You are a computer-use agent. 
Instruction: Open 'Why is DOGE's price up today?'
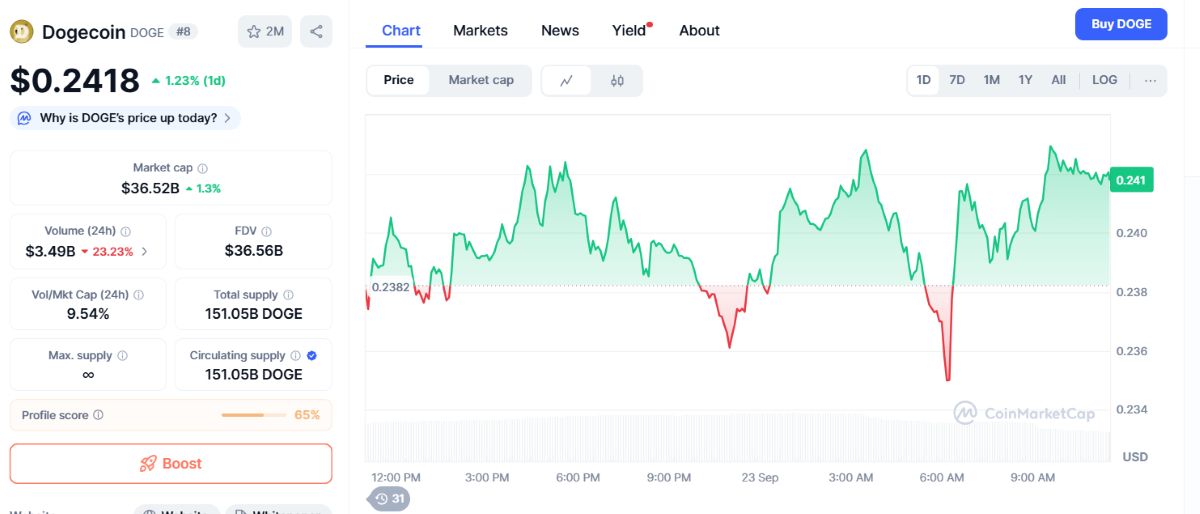click(125, 118)
